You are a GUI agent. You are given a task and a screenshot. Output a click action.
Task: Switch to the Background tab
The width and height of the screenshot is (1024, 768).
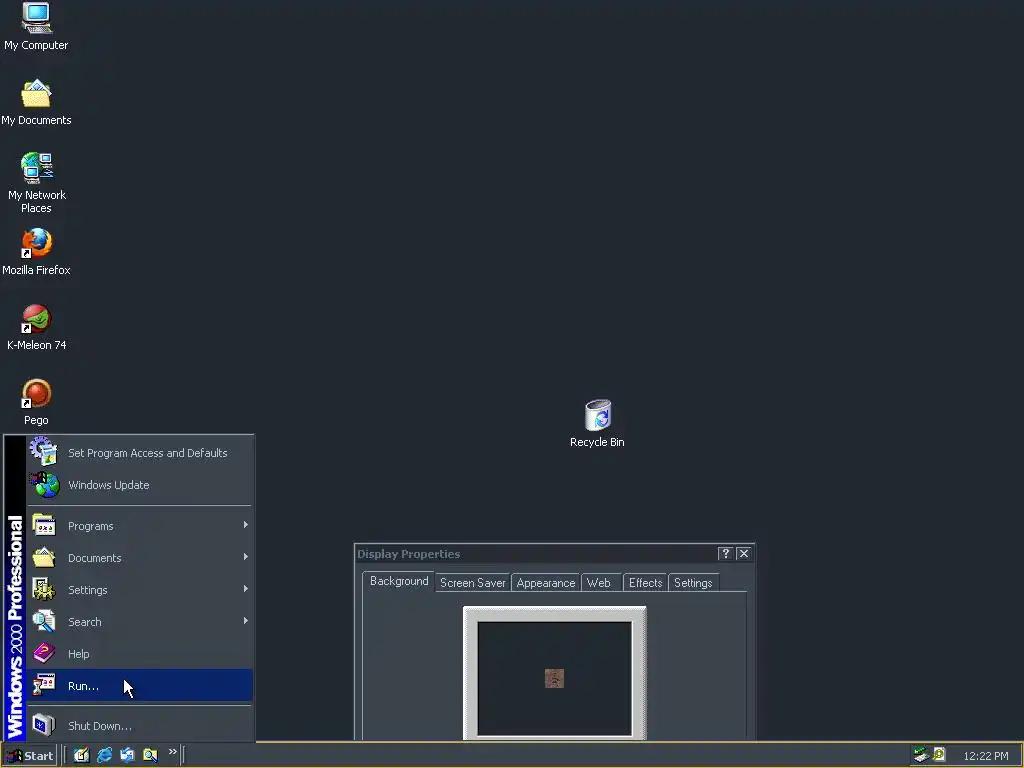tap(399, 581)
